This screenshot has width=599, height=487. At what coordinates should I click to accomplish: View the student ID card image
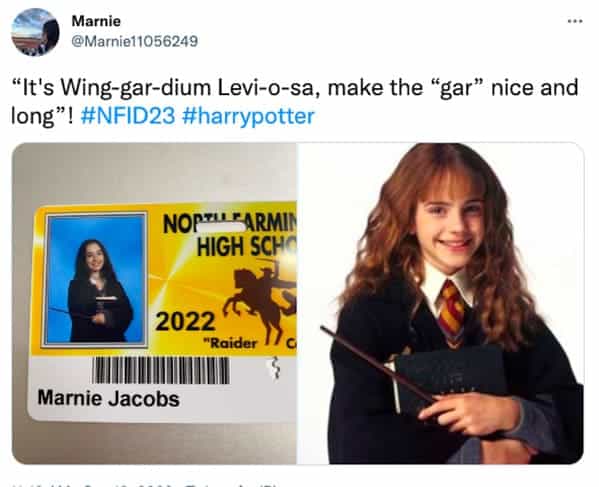pyautogui.click(x=154, y=304)
